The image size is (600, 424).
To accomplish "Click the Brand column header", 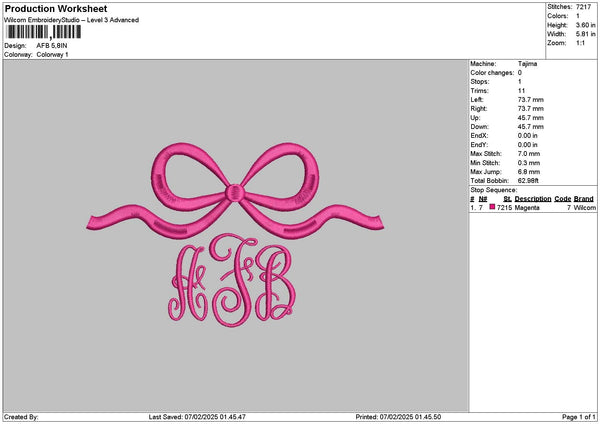I will click(585, 199).
